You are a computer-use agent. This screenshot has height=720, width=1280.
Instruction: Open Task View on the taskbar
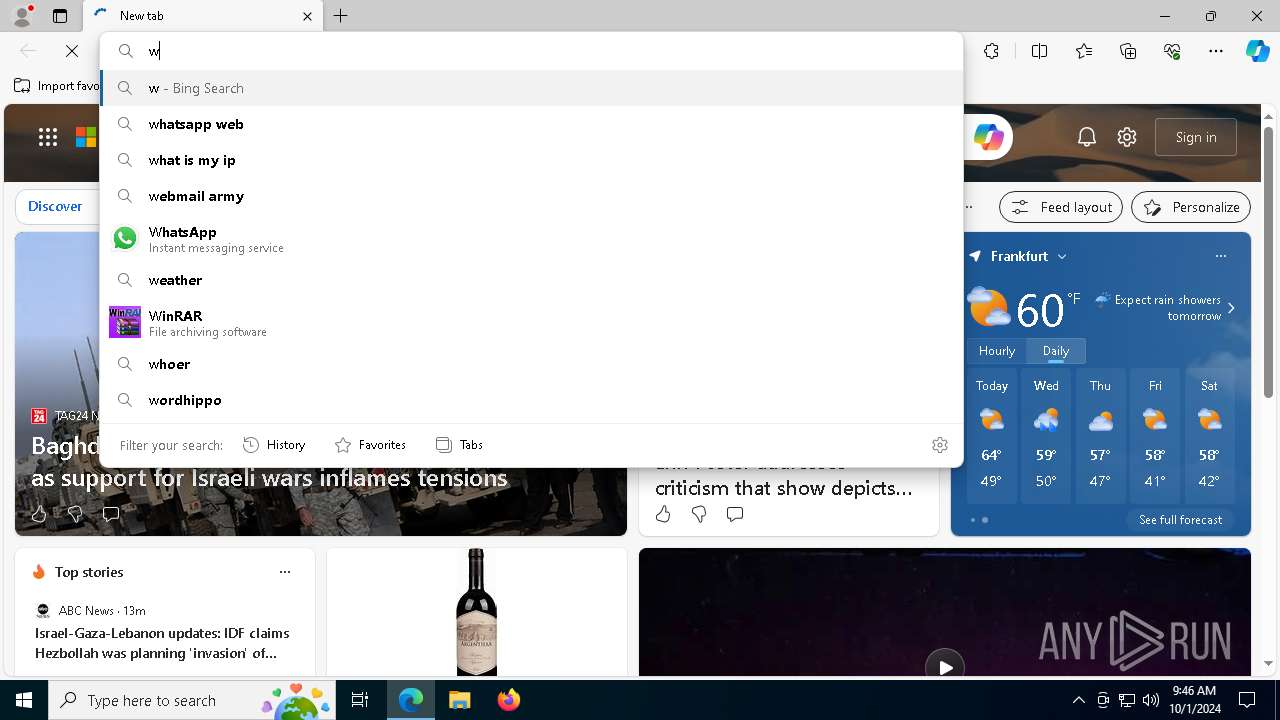point(360,700)
